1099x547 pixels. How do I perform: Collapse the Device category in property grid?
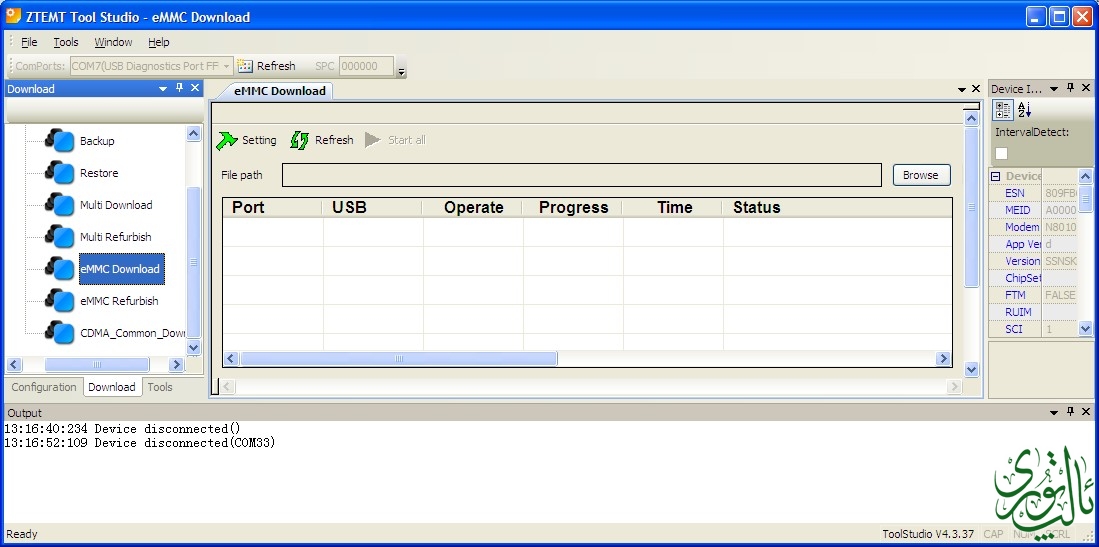[x=996, y=176]
